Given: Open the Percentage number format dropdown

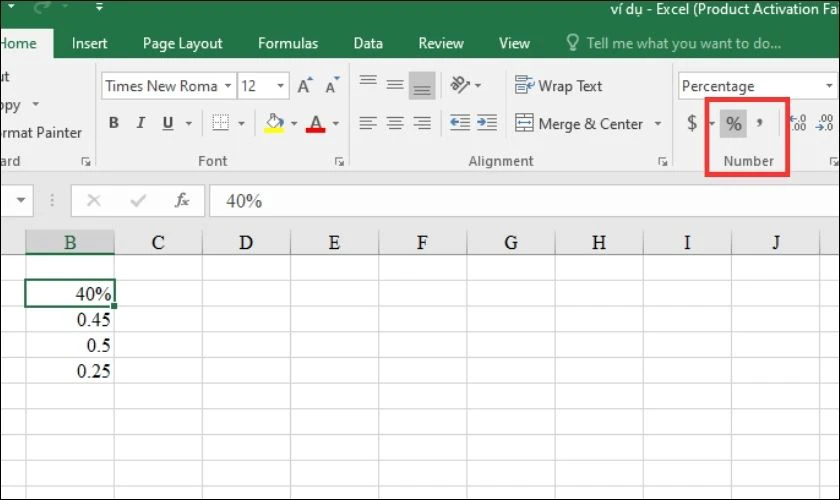Looking at the screenshot, I should [x=829, y=86].
